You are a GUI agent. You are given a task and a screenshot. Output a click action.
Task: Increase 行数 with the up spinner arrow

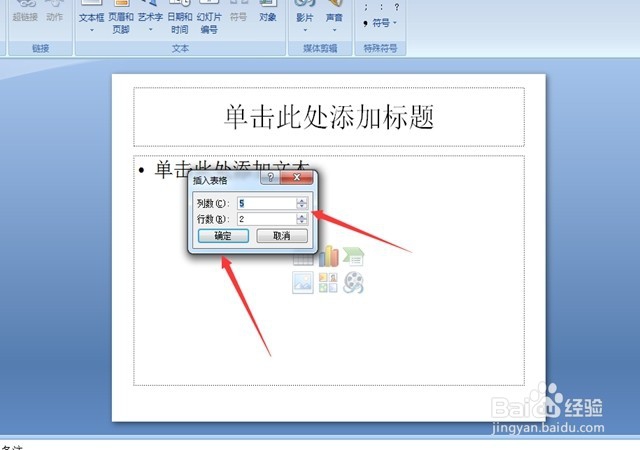point(302,216)
